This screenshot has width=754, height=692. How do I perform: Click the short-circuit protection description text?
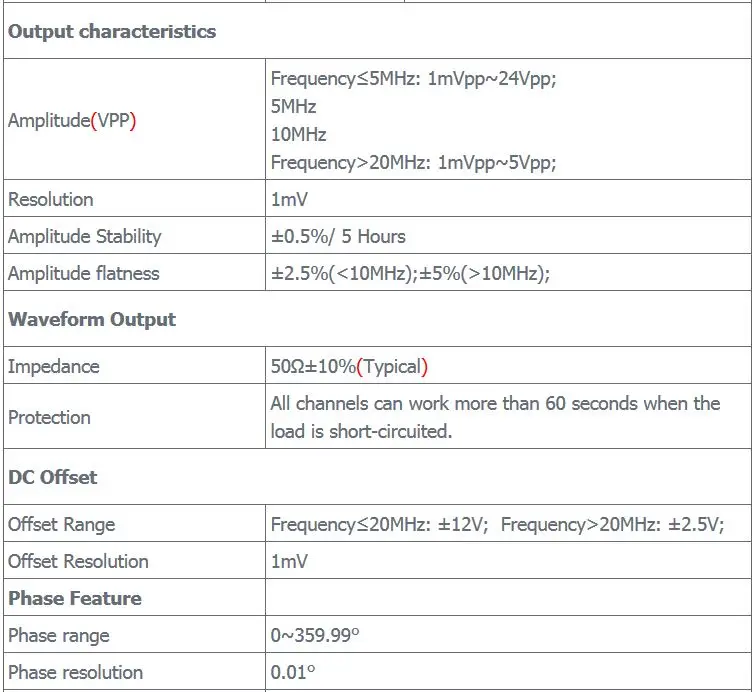(495, 417)
